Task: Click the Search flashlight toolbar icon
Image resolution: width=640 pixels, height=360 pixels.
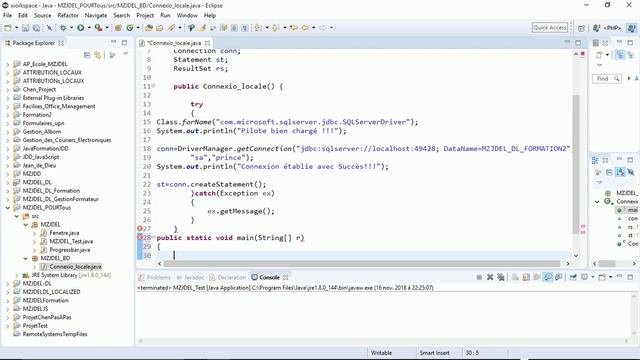Action: coord(171,28)
